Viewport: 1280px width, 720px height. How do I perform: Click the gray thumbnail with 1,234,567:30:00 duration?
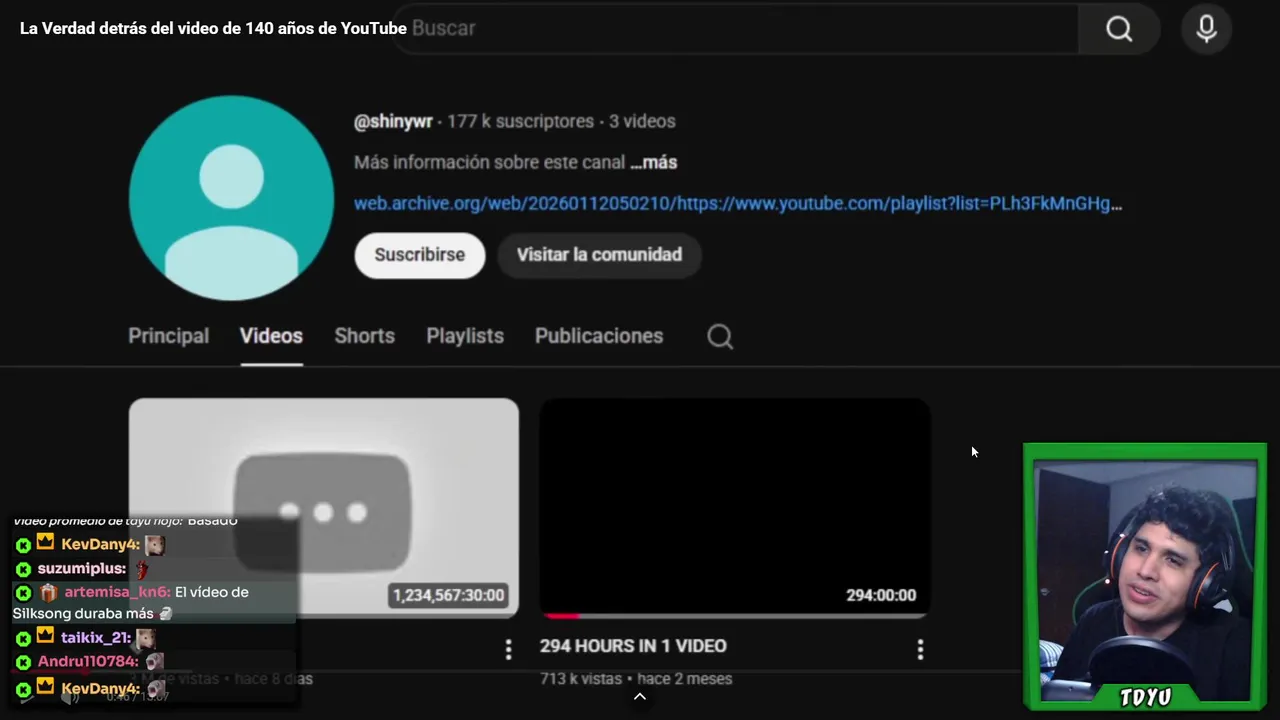(324, 507)
